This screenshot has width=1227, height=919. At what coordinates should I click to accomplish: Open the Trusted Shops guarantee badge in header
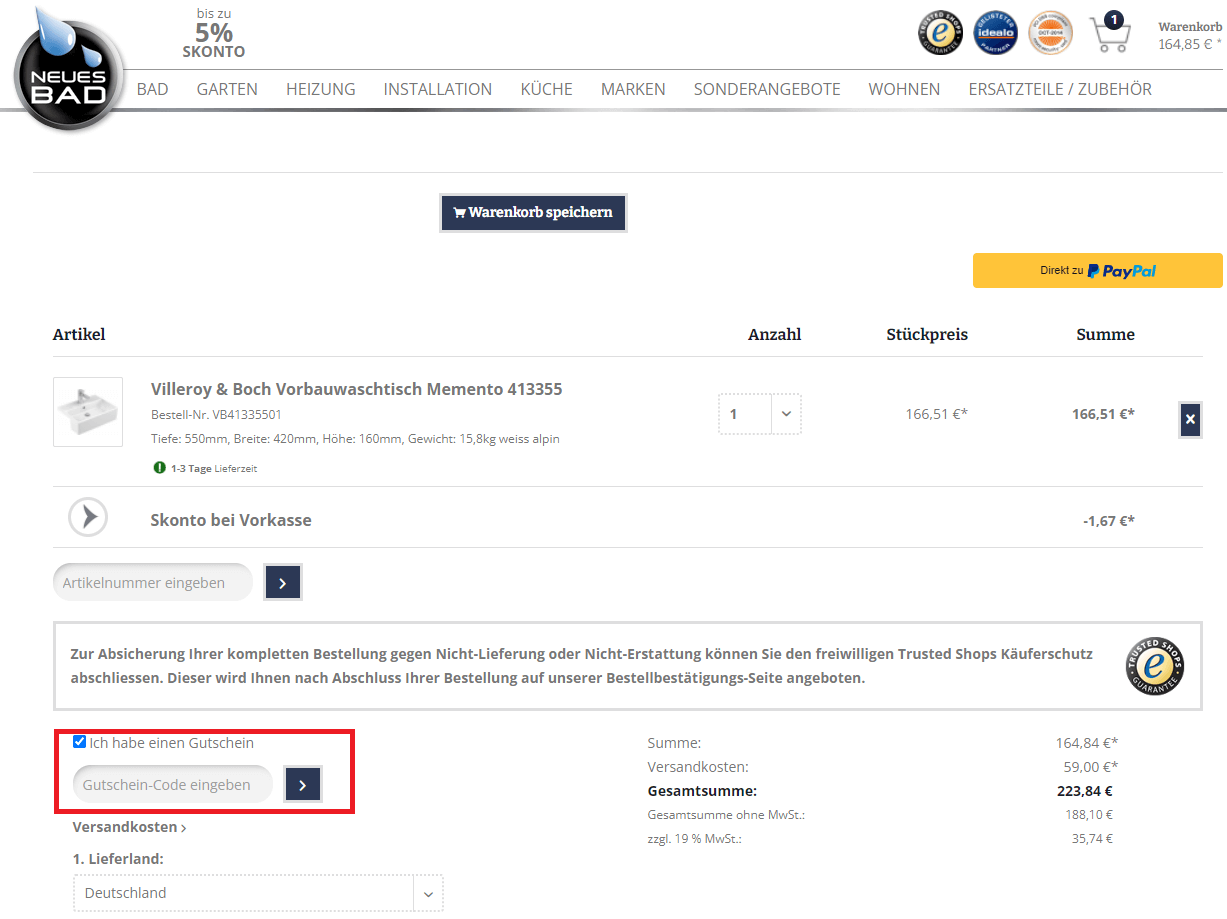point(940,33)
